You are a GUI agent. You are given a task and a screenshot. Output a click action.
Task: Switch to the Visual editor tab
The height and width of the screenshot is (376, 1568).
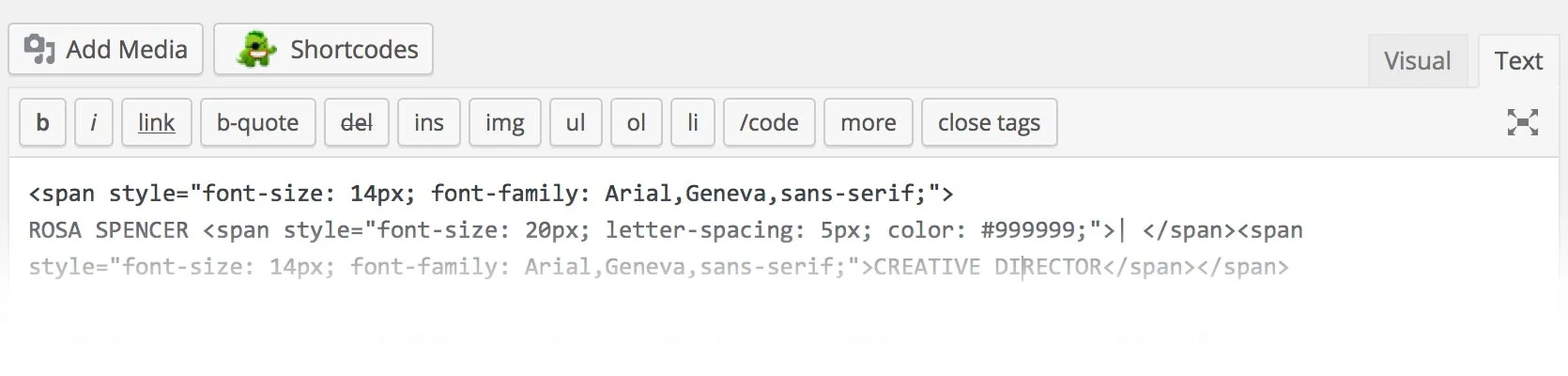pyautogui.click(x=1417, y=61)
